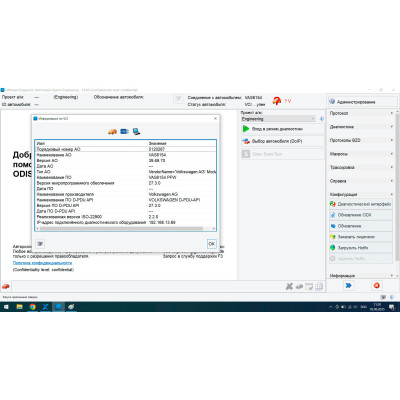Click the greyed icon beside vehicle designation
Screen dimensions: 400x400
[x=178, y=98]
